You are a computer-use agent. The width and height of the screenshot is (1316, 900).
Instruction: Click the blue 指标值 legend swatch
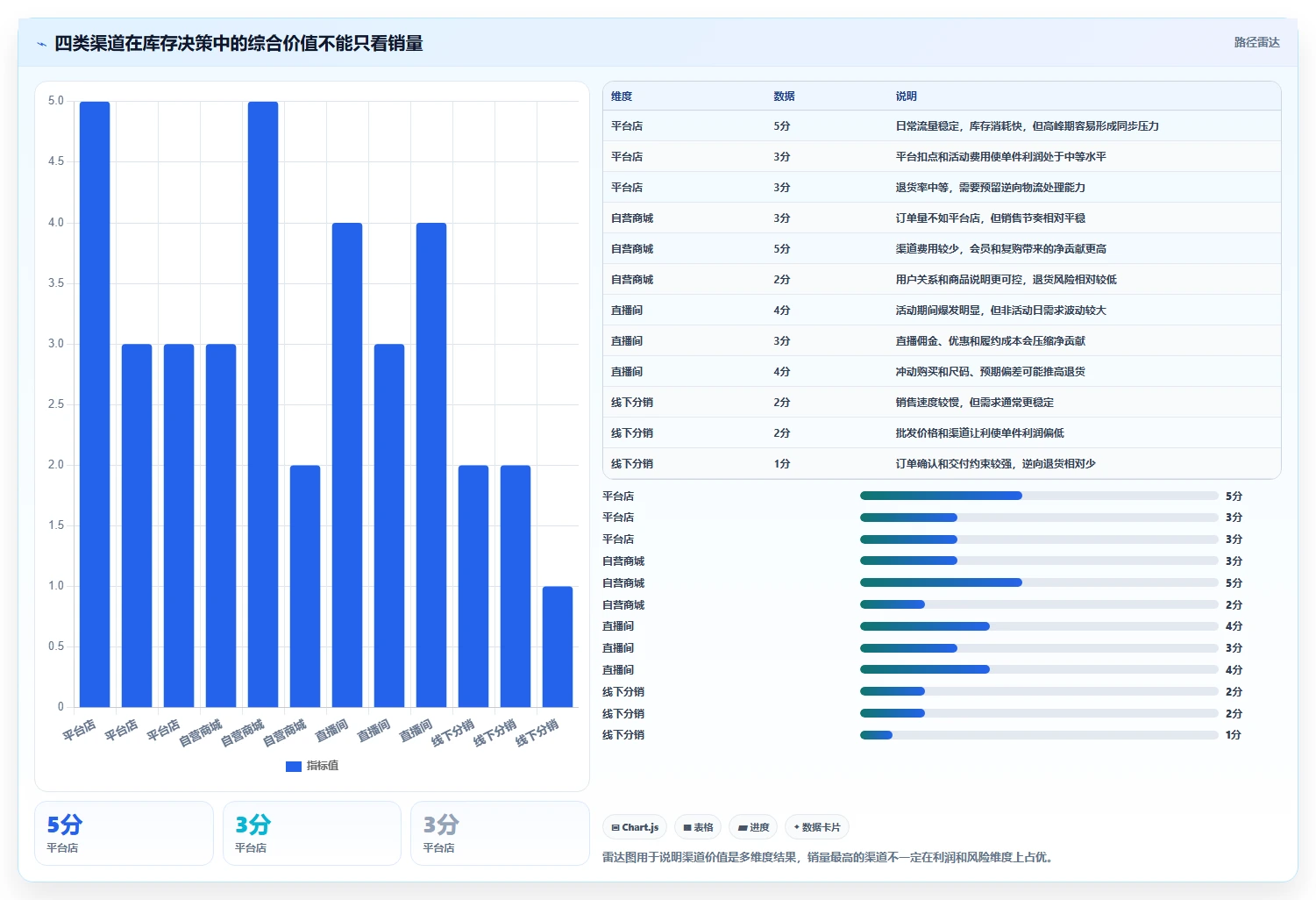click(x=294, y=766)
